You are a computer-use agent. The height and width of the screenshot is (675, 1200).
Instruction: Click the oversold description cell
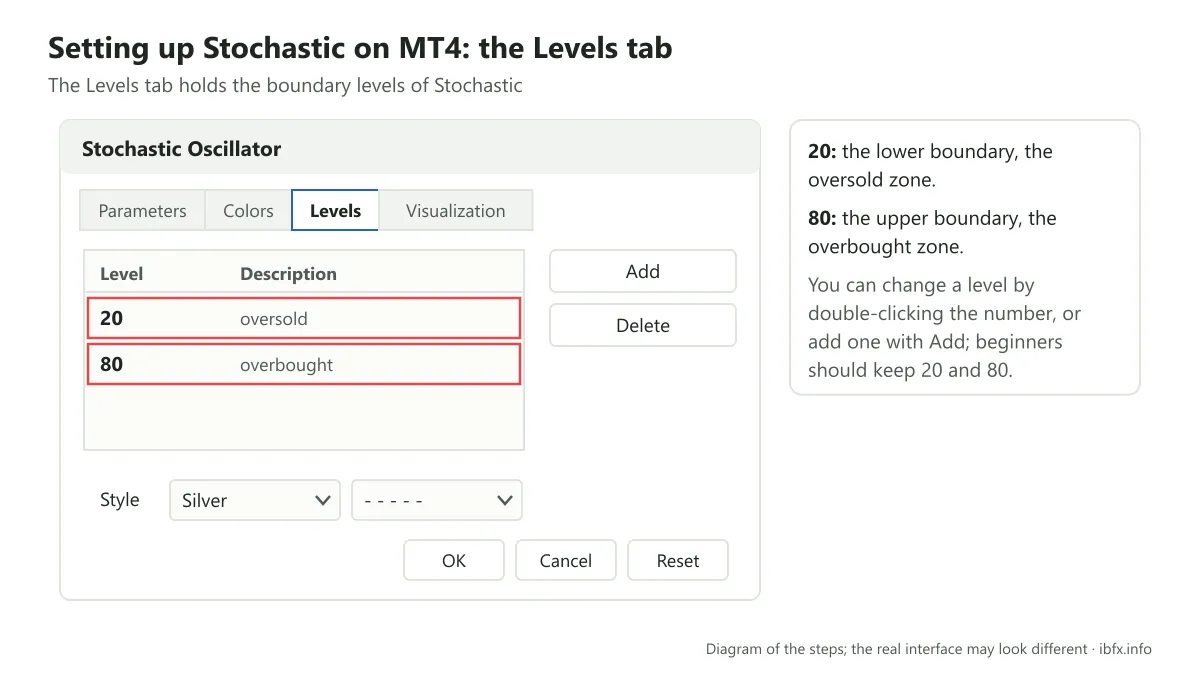(274, 319)
